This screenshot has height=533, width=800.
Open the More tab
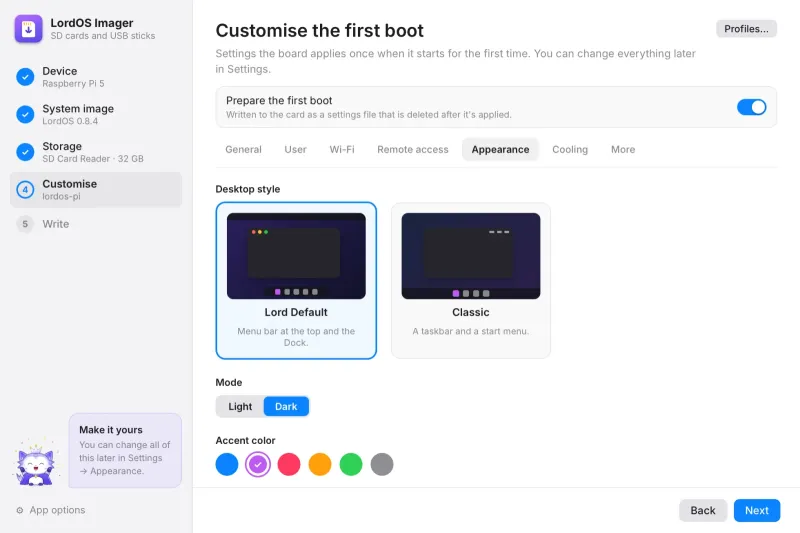[x=623, y=149]
